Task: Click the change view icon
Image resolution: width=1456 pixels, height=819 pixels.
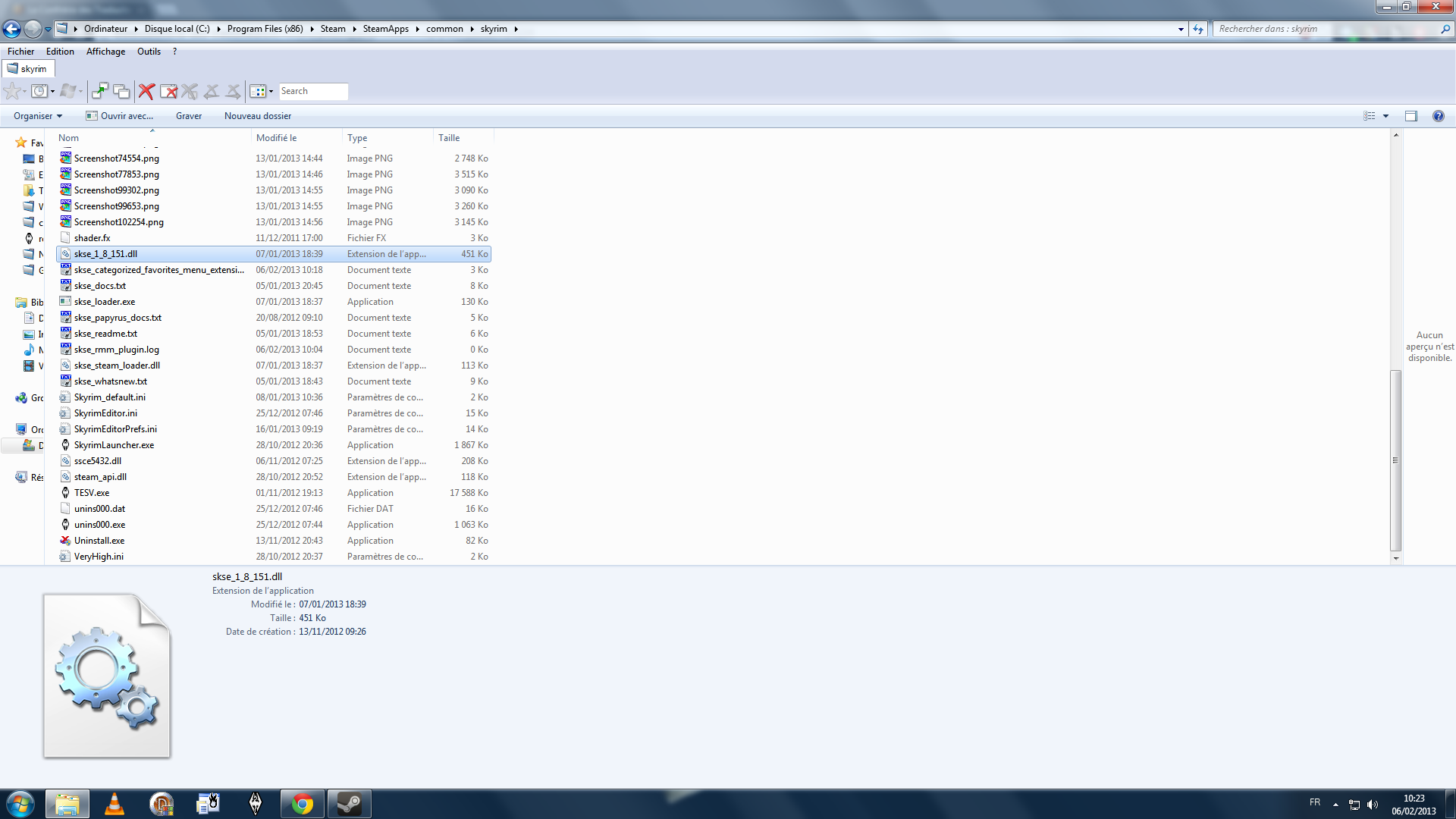Action: [1370, 116]
